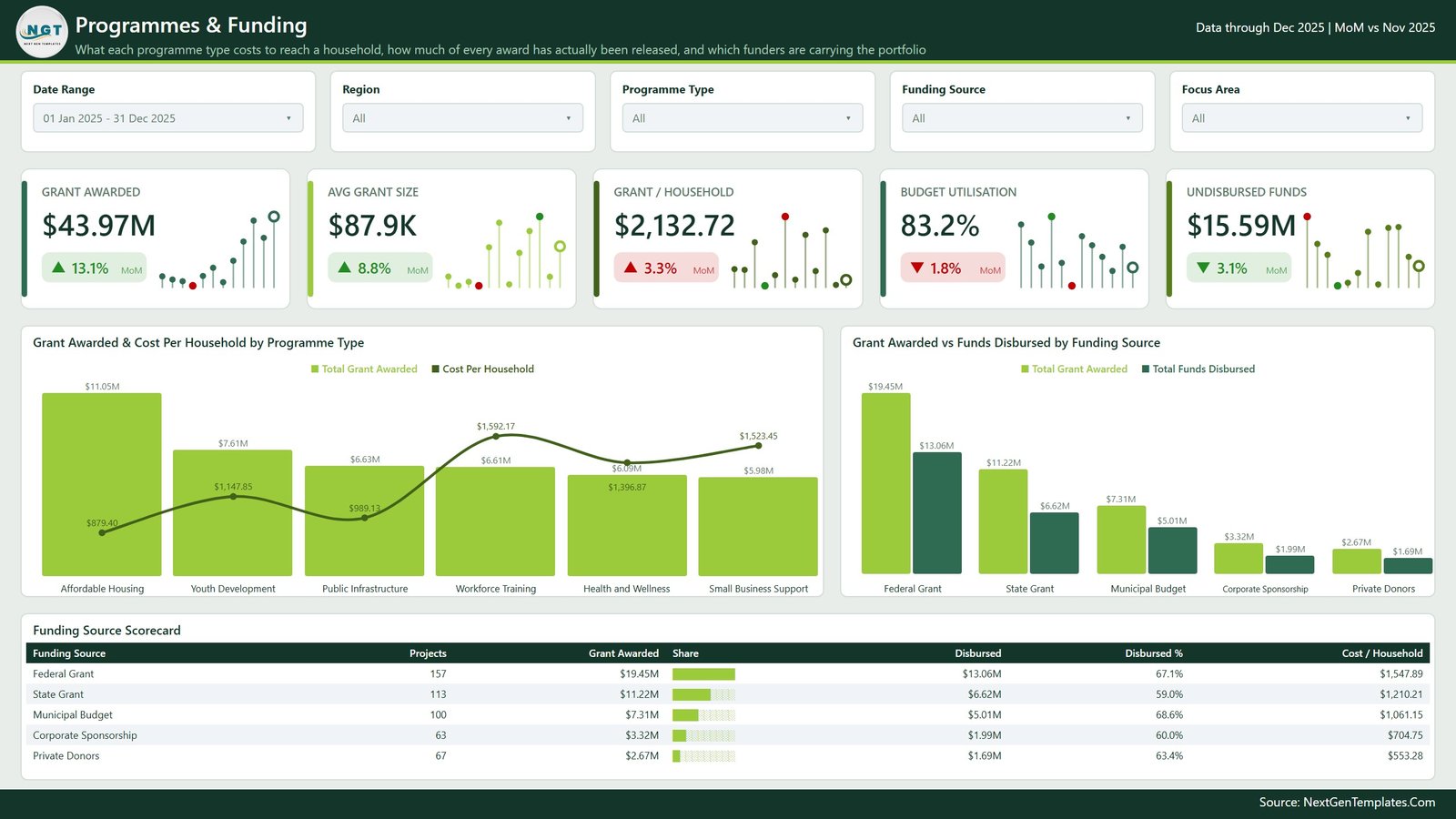Click the Share bar in the State Grant row
Image resolution: width=1456 pixels, height=819 pixels.
point(703,694)
